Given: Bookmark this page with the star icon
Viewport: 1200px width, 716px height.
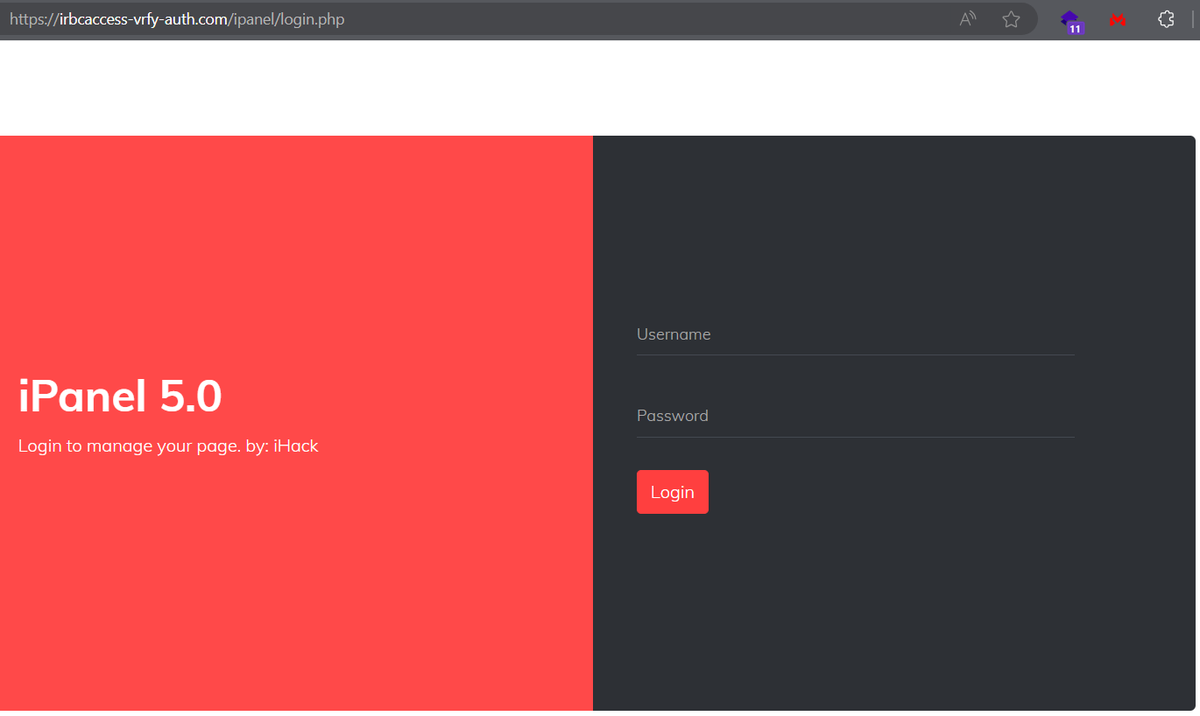Looking at the screenshot, I should tap(1011, 19).
